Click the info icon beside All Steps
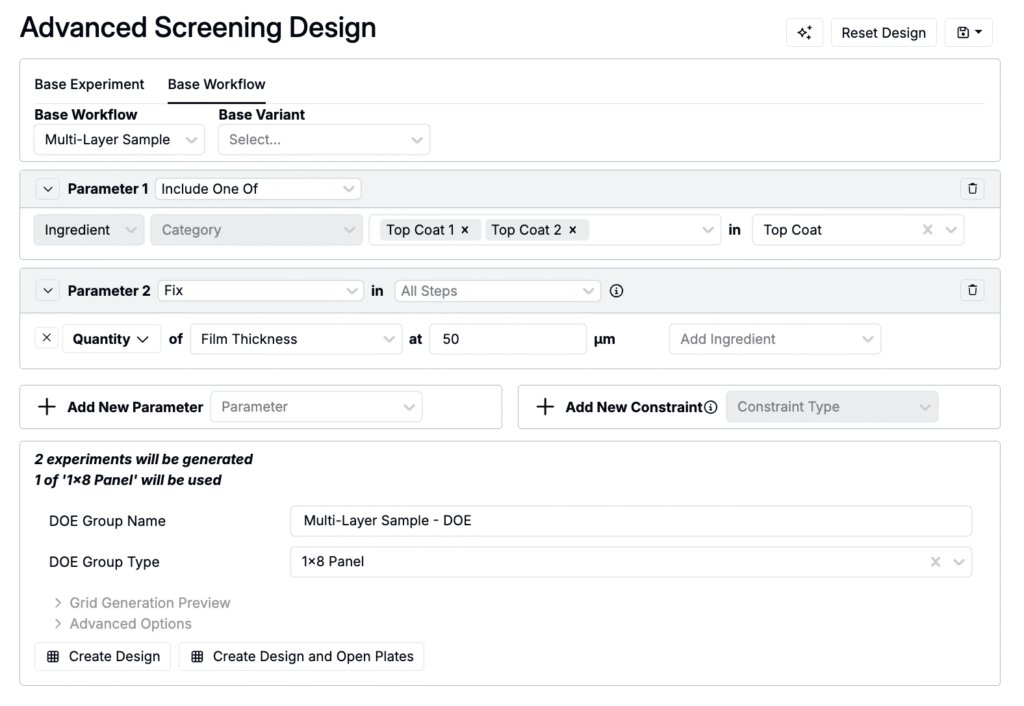This screenshot has height=706, width=1024. click(616, 291)
